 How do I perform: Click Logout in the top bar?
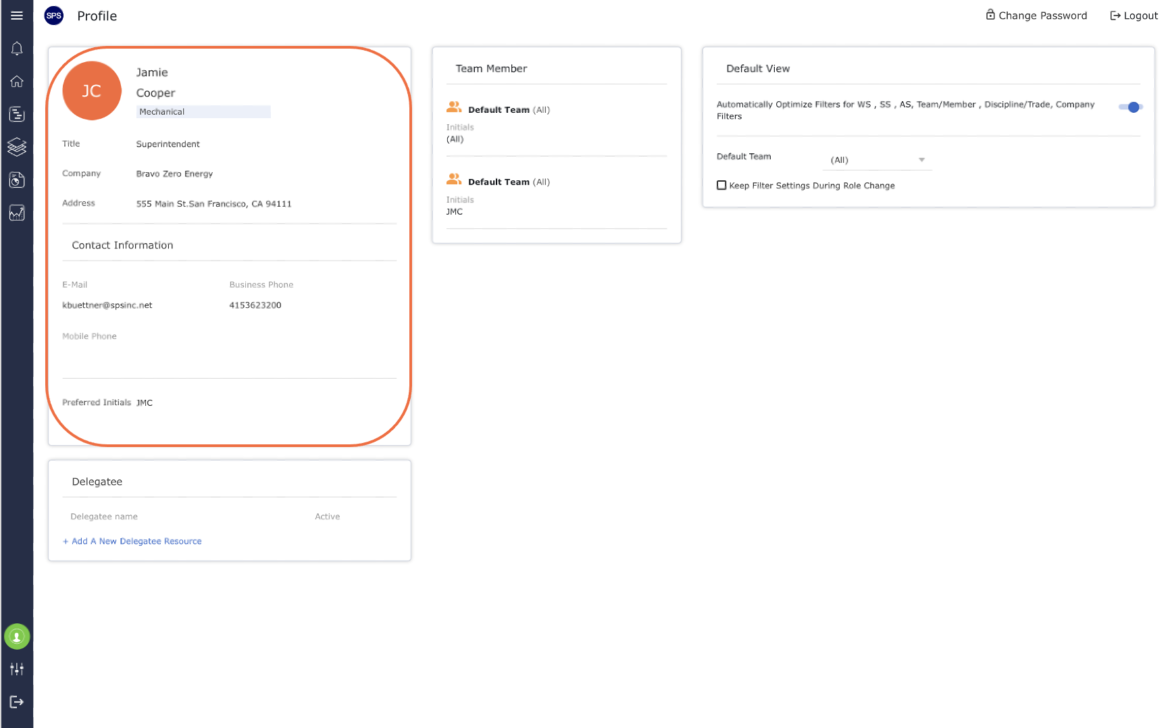pyautogui.click(x=1133, y=16)
